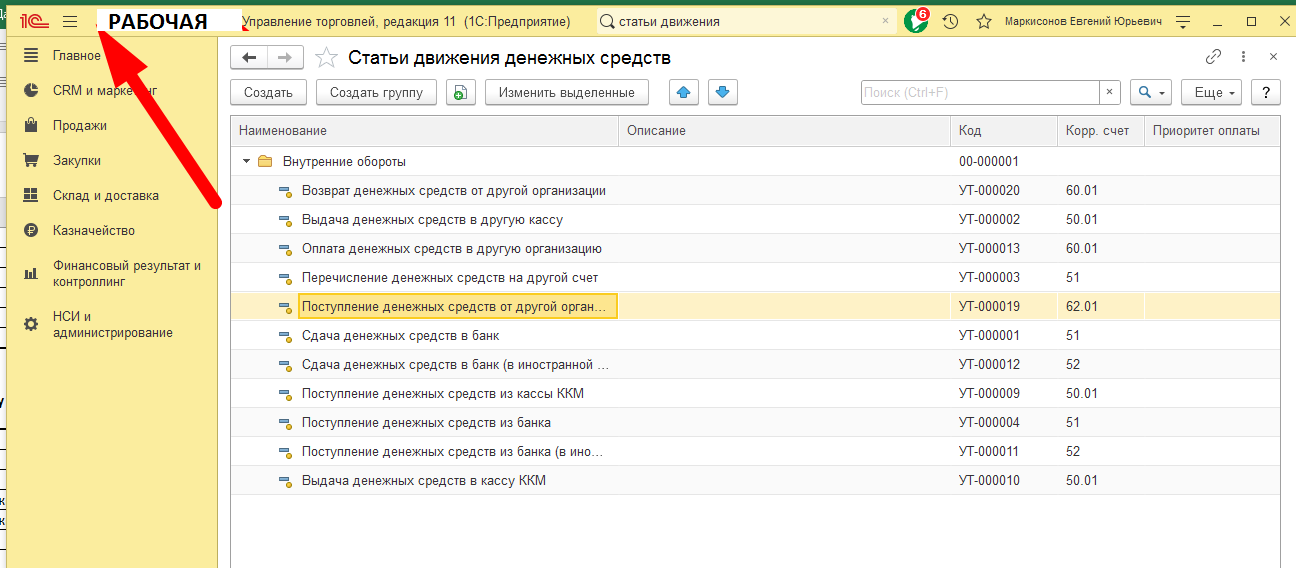
Task: Click the Казначейство ruble icon
Action: click(x=31, y=230)
